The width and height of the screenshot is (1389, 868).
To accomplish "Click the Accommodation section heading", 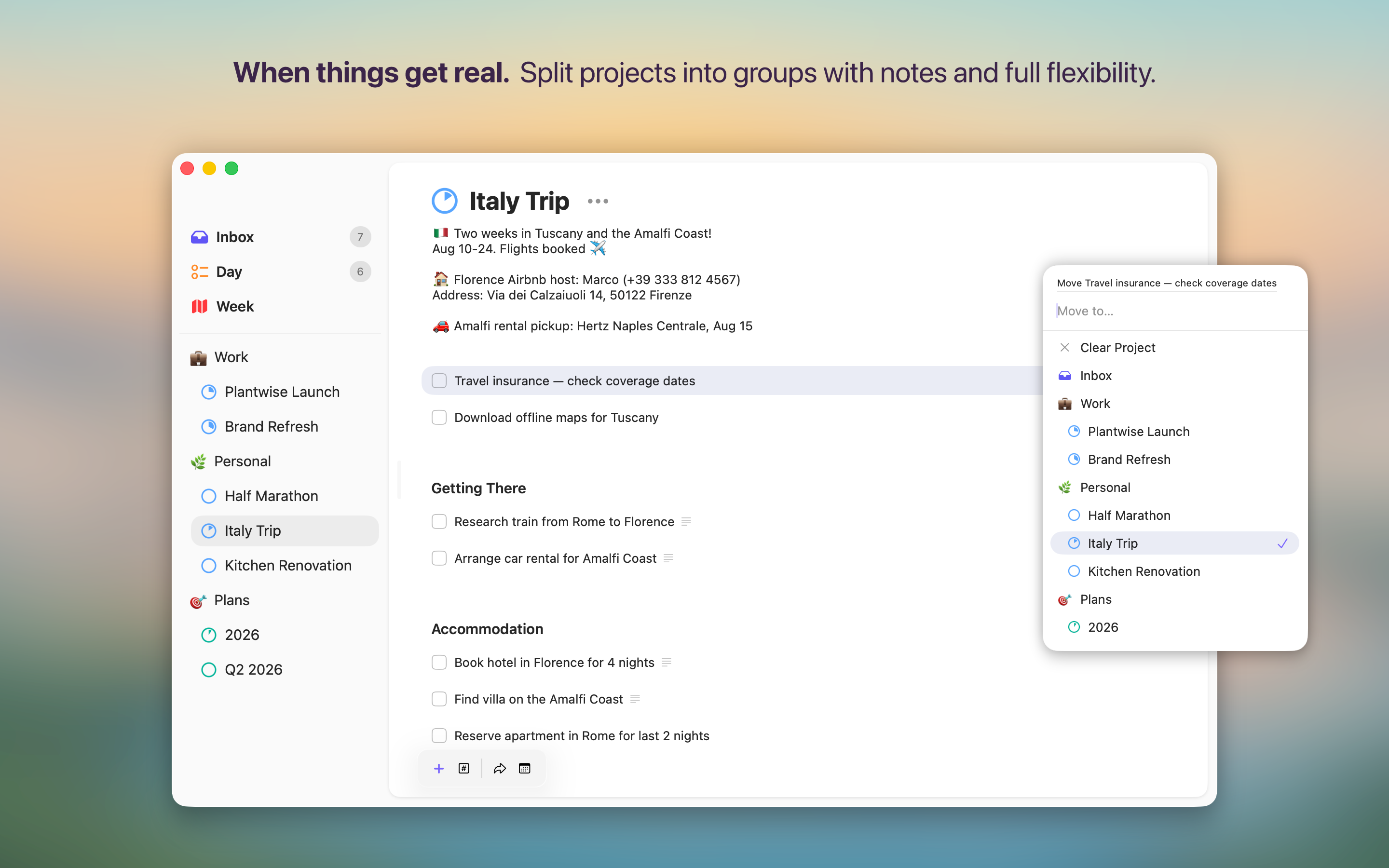I will click(x=487, y=629).
